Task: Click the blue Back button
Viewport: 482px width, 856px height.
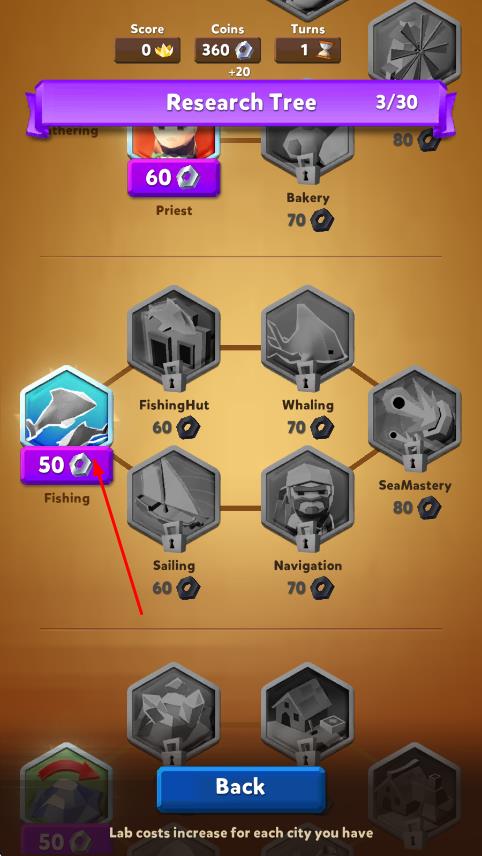Action: point(241,788)
